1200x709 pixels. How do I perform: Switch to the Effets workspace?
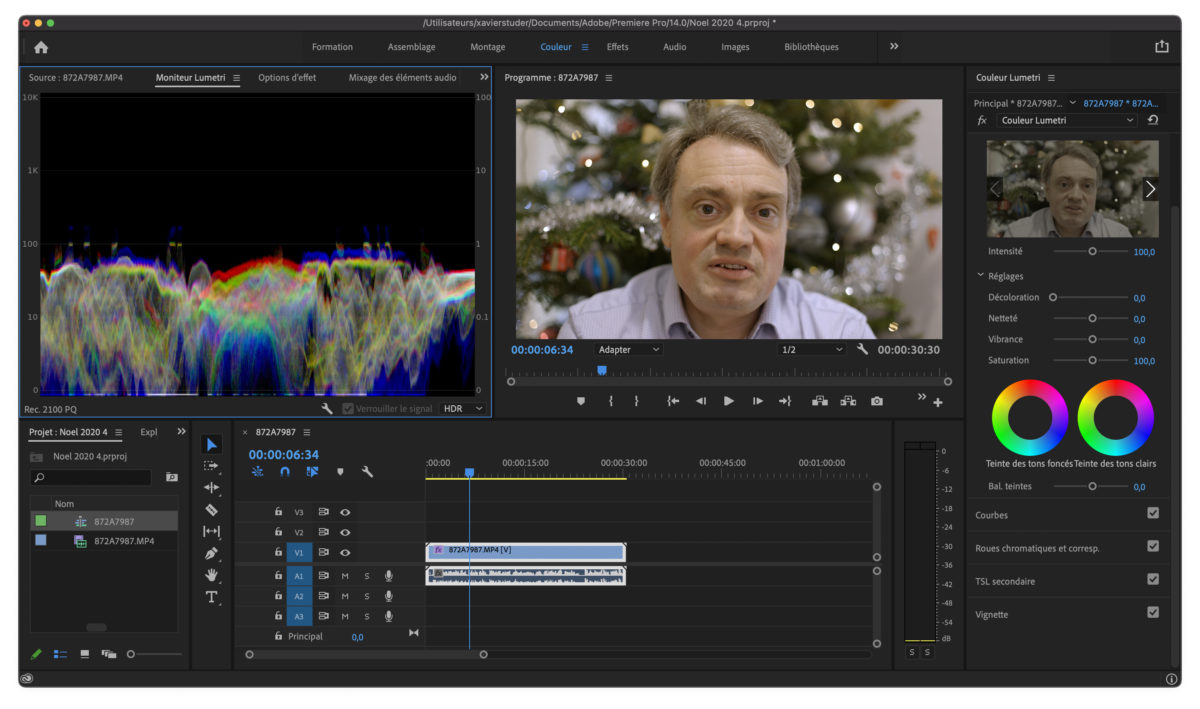(618, 47)
